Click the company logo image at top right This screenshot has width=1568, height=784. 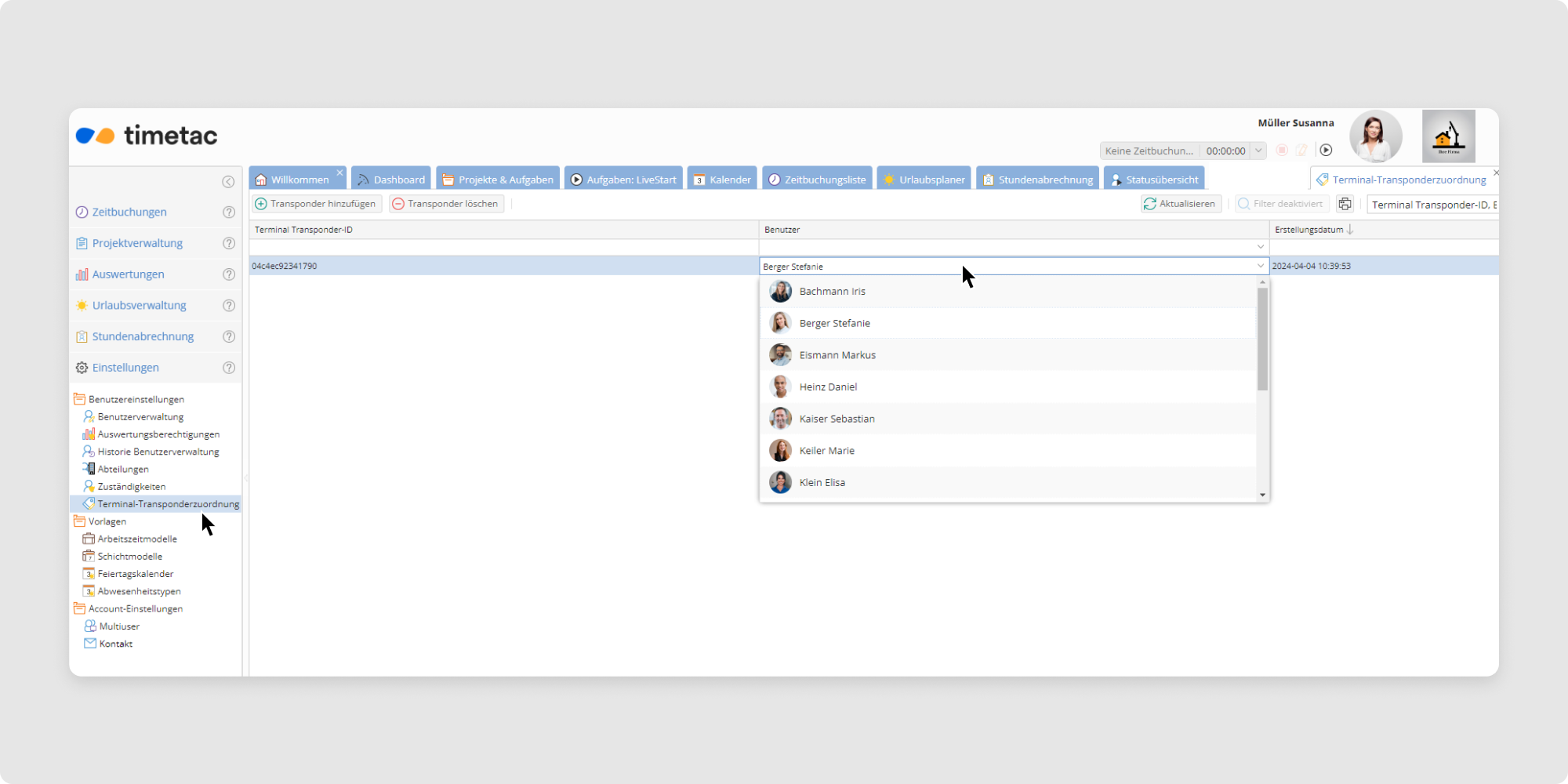[1448, 136]
